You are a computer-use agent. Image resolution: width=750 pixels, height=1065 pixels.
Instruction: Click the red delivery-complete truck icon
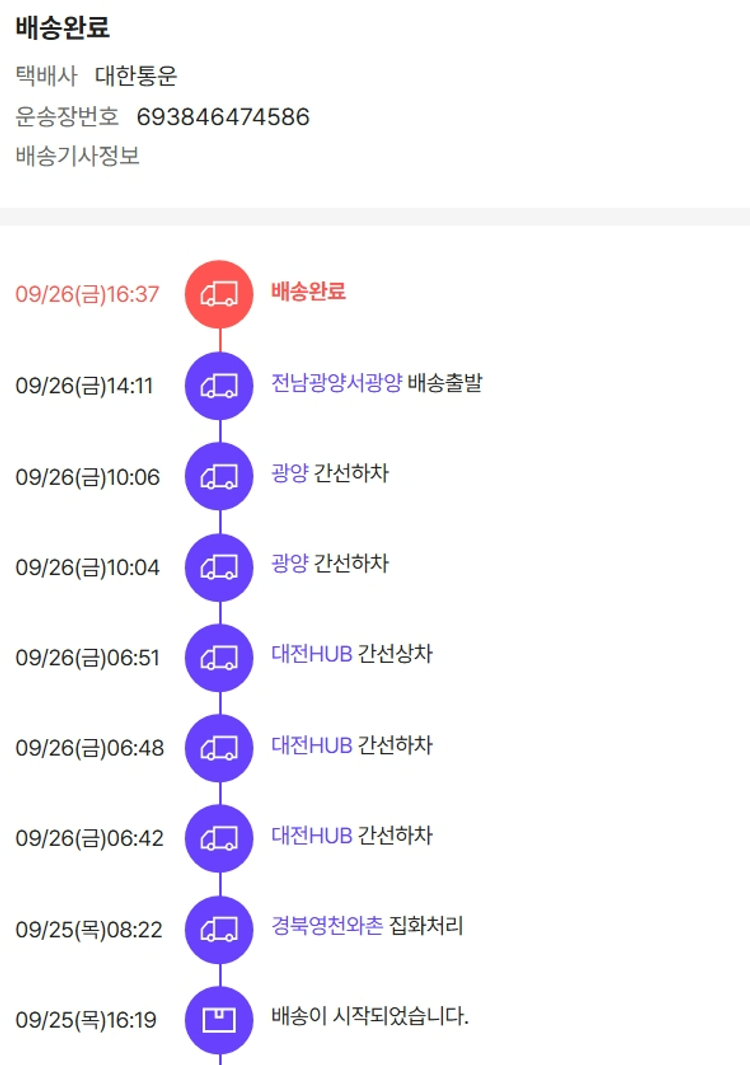219,294
